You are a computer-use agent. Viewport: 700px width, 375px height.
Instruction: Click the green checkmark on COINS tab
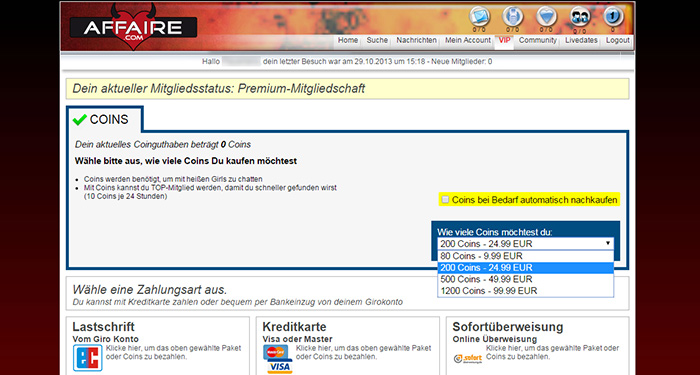80,120
